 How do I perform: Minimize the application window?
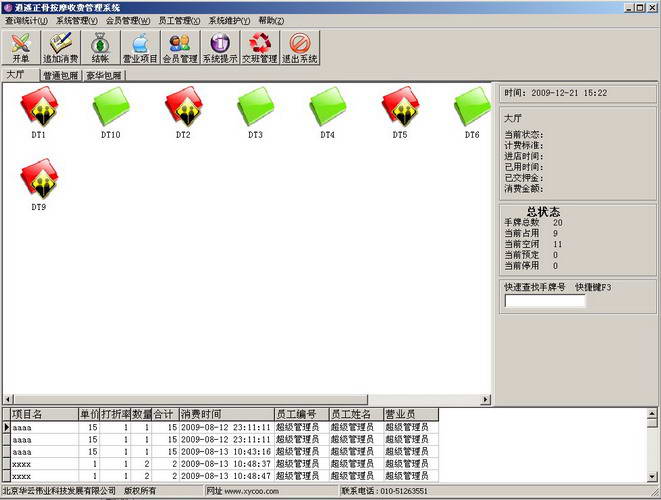tap(629, 7)
